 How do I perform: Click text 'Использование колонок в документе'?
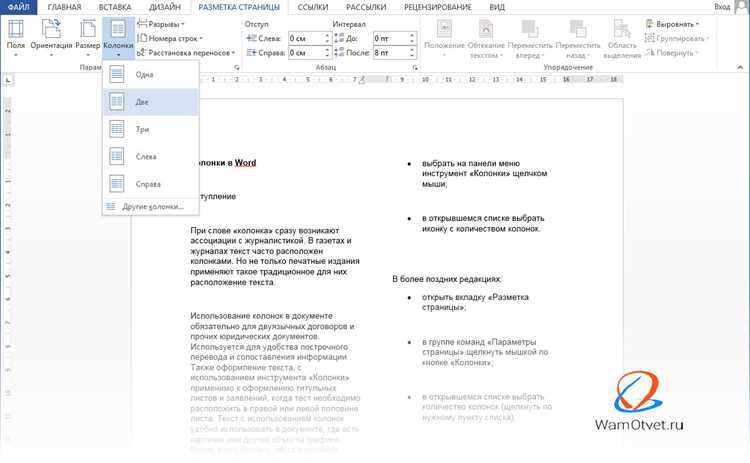click(x=261, y=316)
